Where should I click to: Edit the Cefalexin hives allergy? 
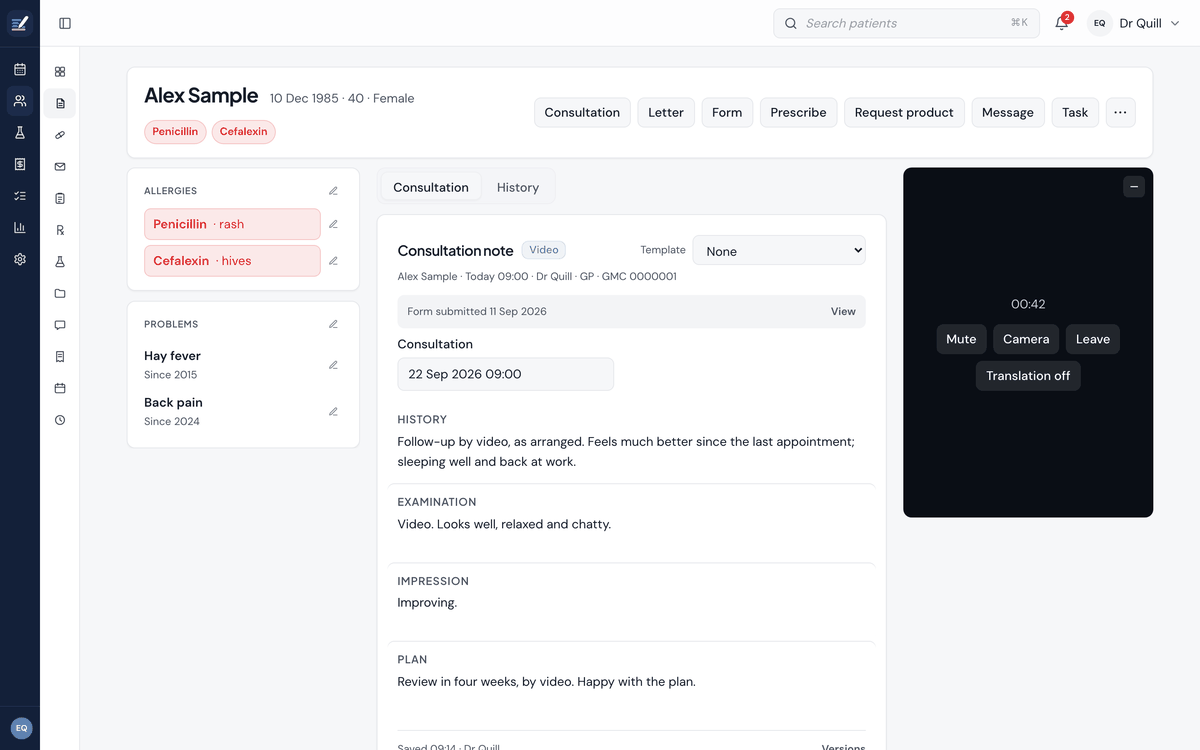point(333,261)
